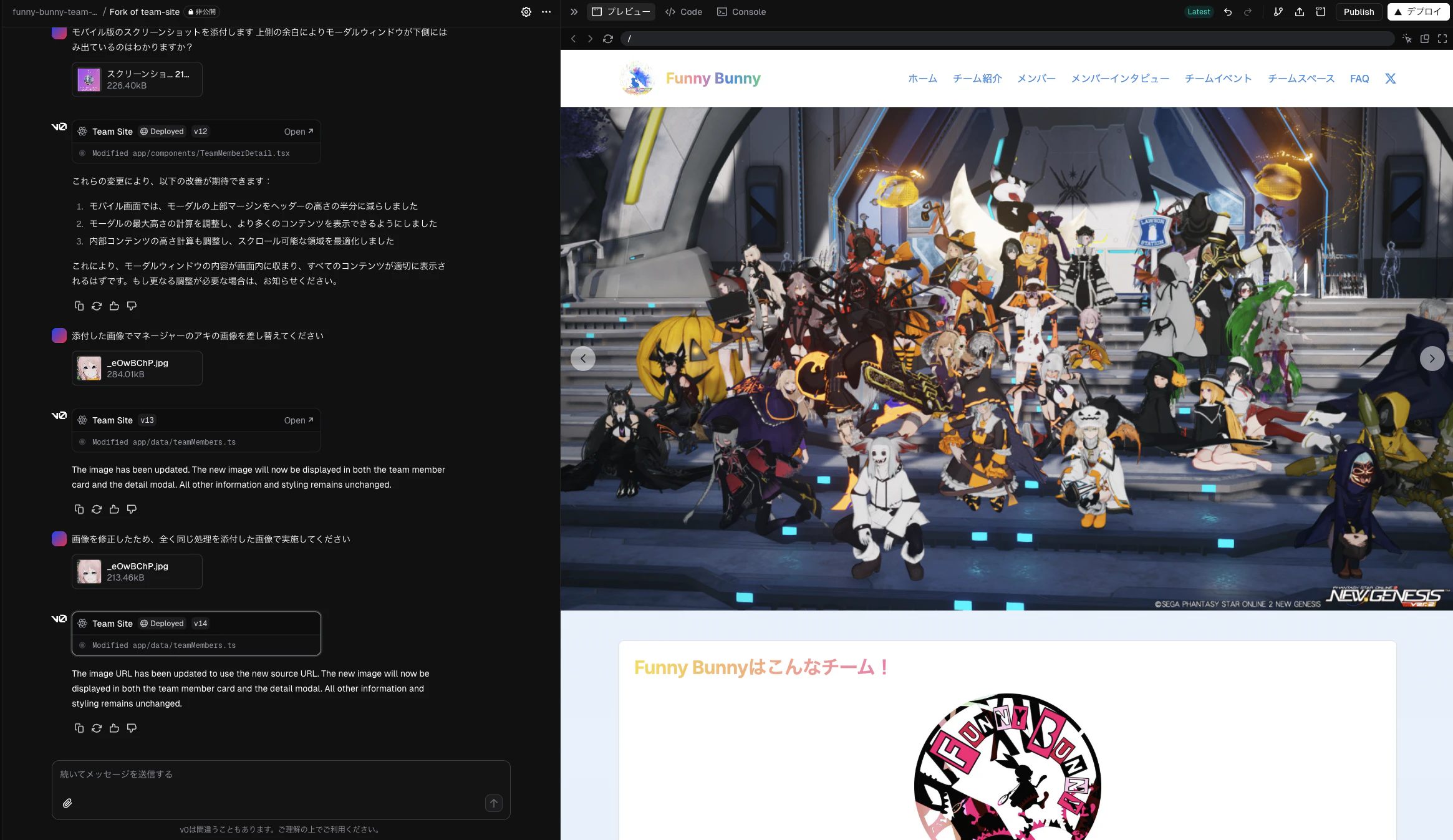
Task: Click the Fork of team-site project name
Action: click(x=145, y=12)
